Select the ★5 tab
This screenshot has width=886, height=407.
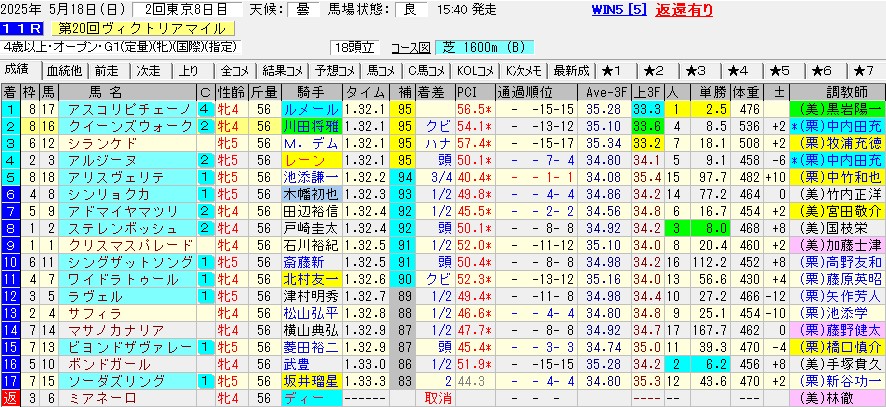point(778,70)
